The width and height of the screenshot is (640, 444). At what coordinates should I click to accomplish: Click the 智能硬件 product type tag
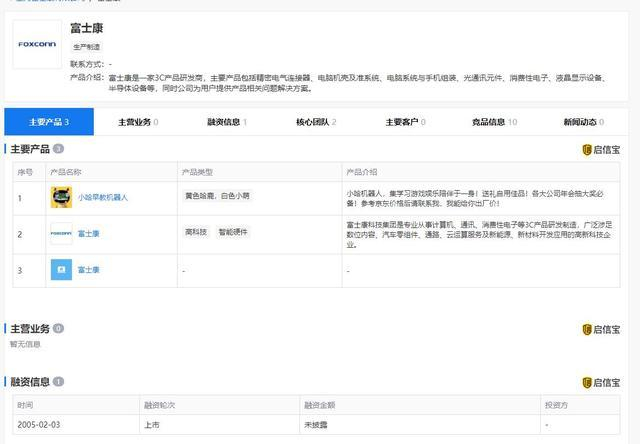(233, 231)
